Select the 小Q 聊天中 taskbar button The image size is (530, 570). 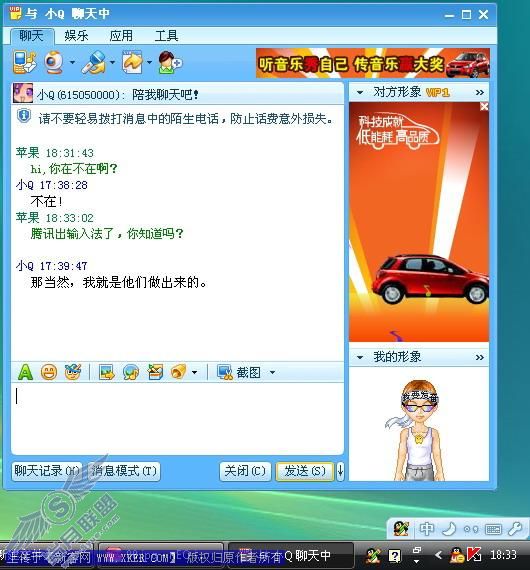[291, 555]
